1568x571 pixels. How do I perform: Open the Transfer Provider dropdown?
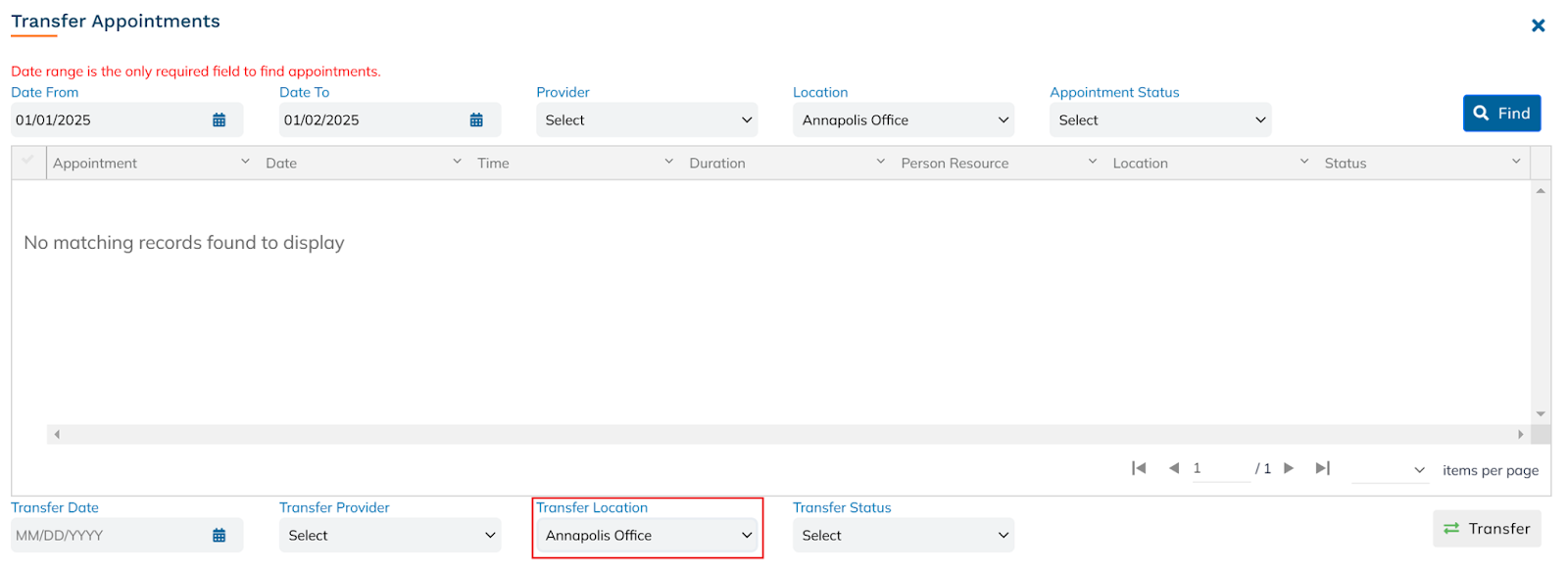tap(390, 535)
